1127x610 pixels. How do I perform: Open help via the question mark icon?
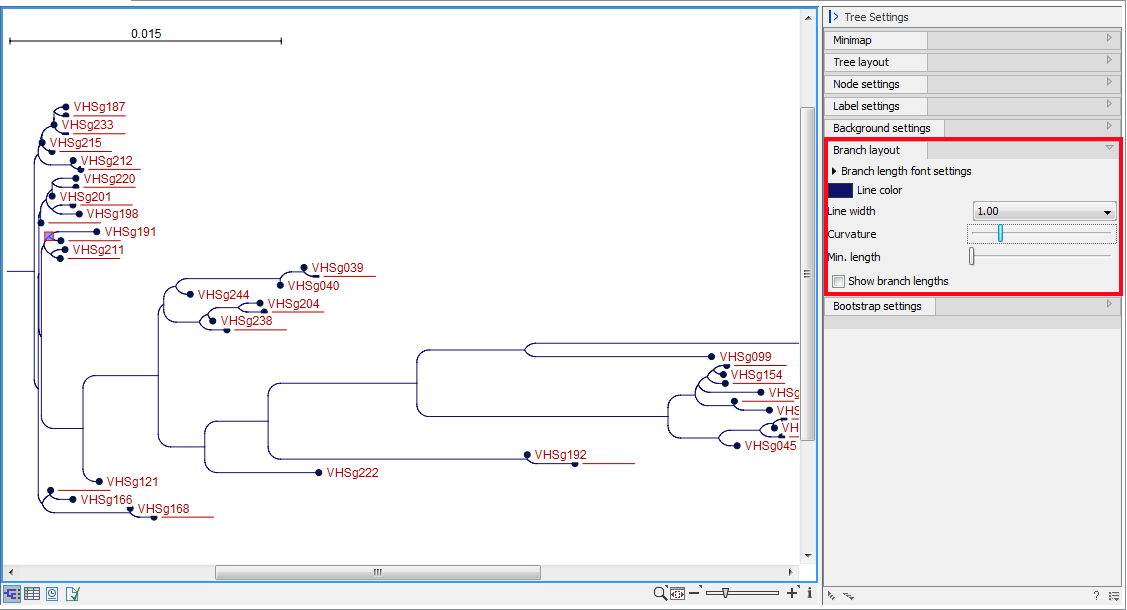(x=1096, y=596)
